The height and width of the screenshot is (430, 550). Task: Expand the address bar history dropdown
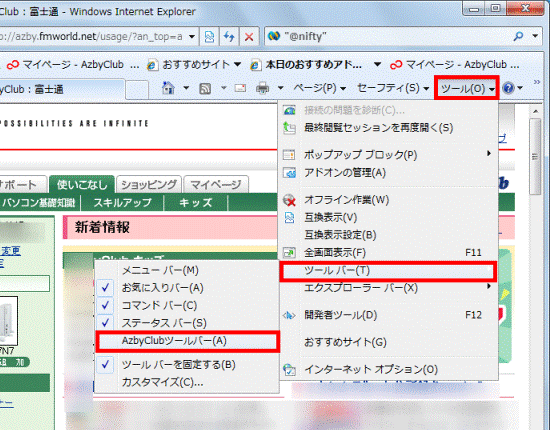tap(192, 36)
